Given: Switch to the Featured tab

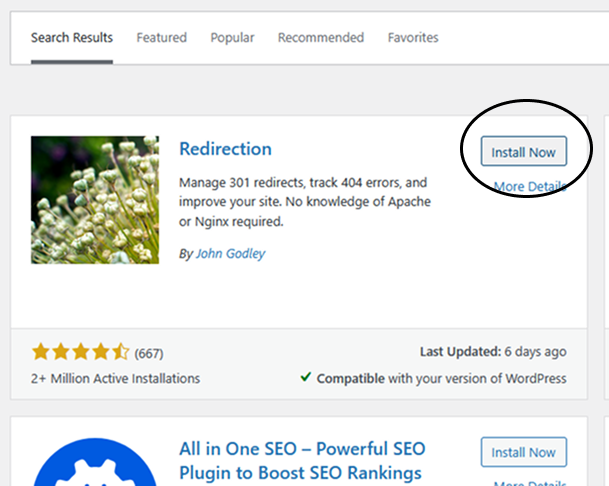Looking at the screenshot, I should pyautogui.click(x=162, y=38).
